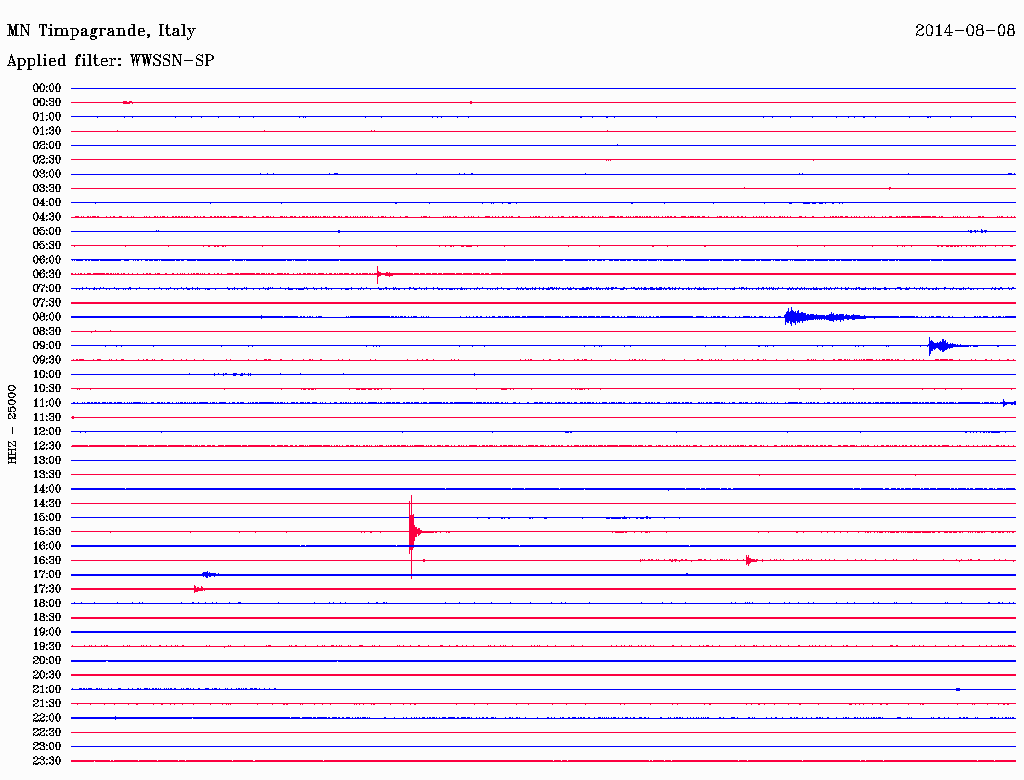Viewport: 1024px width, 780px height.
Task: Select the 08:00 time label
Action: coord(47,317)
